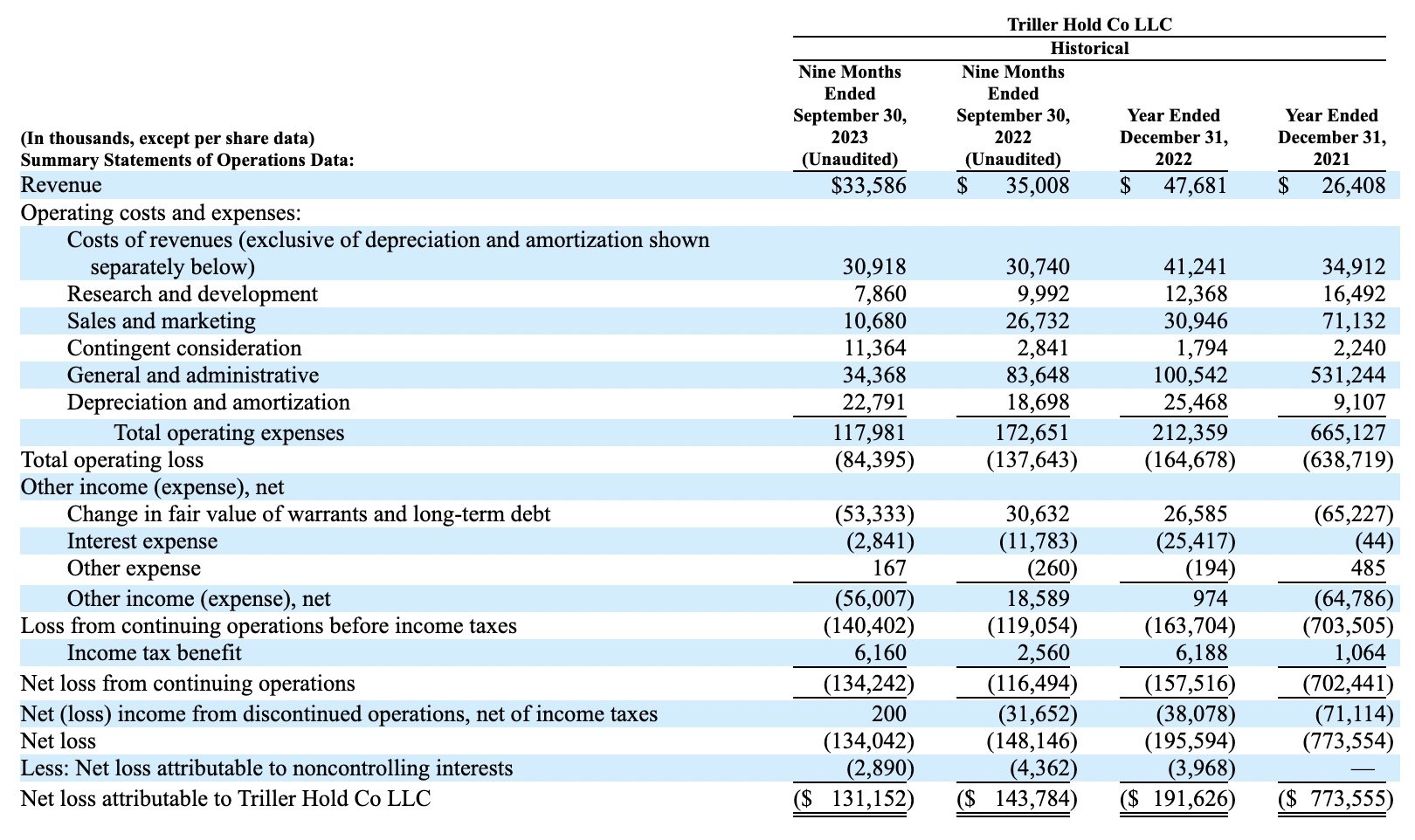Select discontinued operations row label
Image resolution: width=1415 pixels, height=840 pixels.
tap(339, 714)
